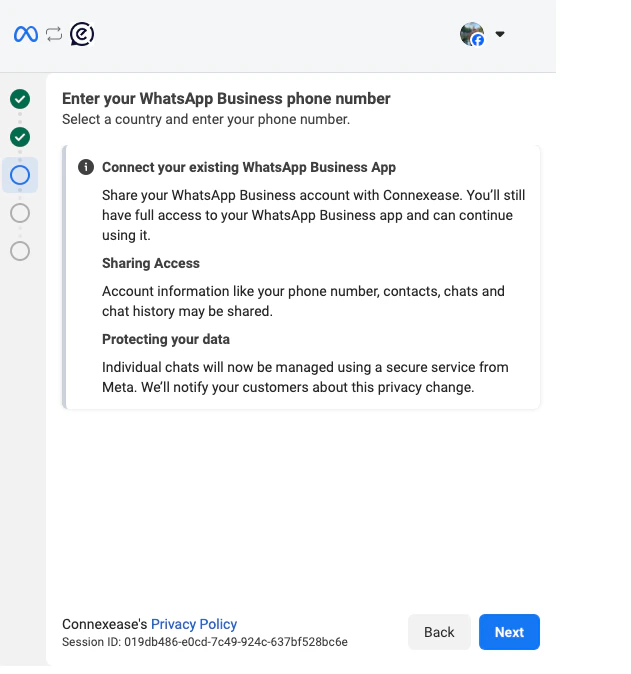Click the Connexease app logo
Viewport: 631px width, 674px height.
[x=82, y=34]
